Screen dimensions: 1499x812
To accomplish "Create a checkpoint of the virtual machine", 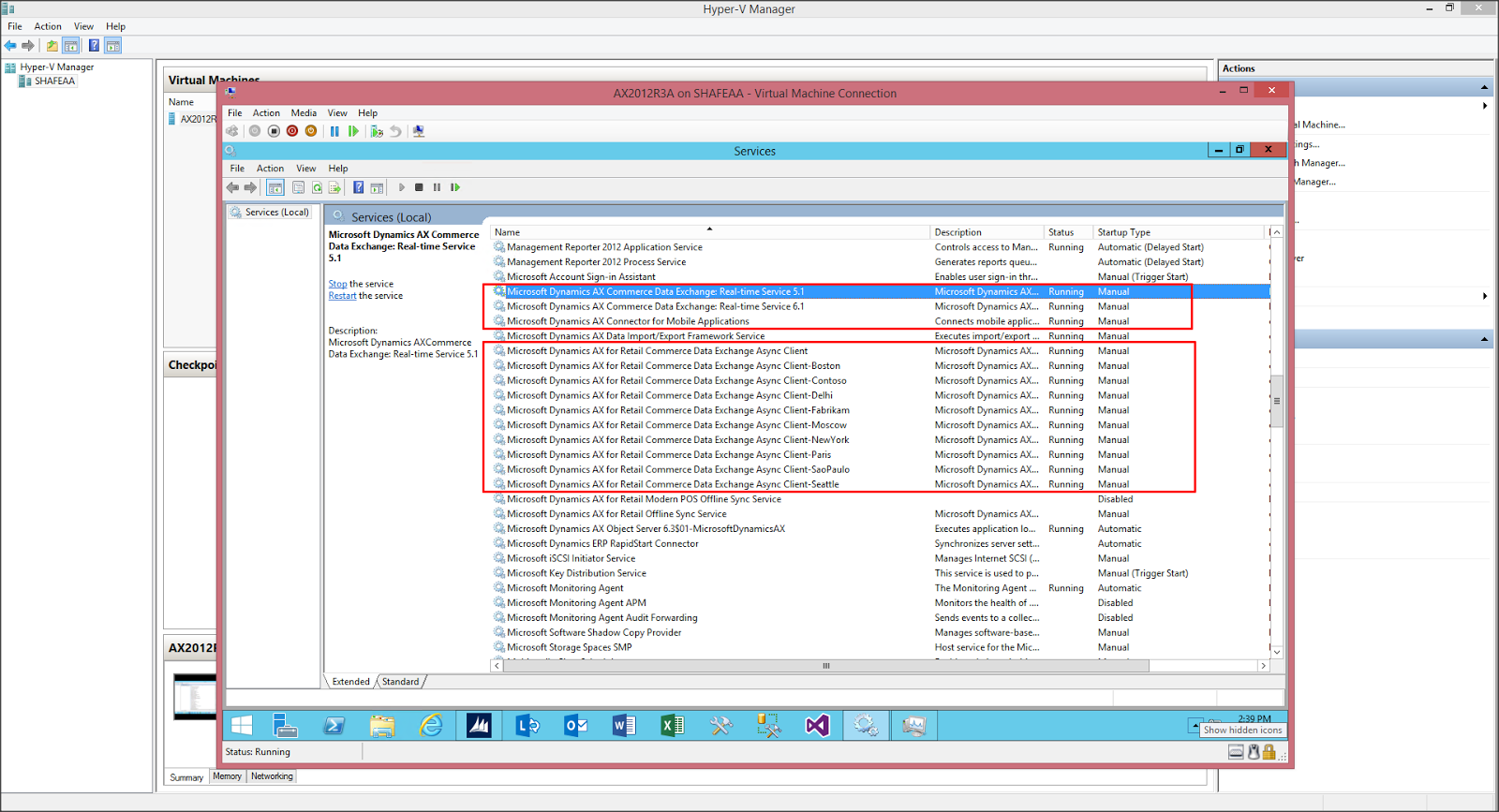I will [x=377, y=131].
